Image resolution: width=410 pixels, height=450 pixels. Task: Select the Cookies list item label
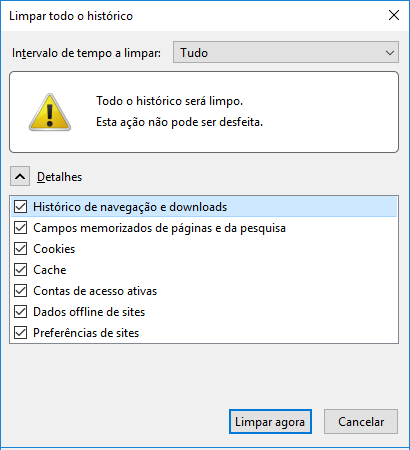coord(54,249)
